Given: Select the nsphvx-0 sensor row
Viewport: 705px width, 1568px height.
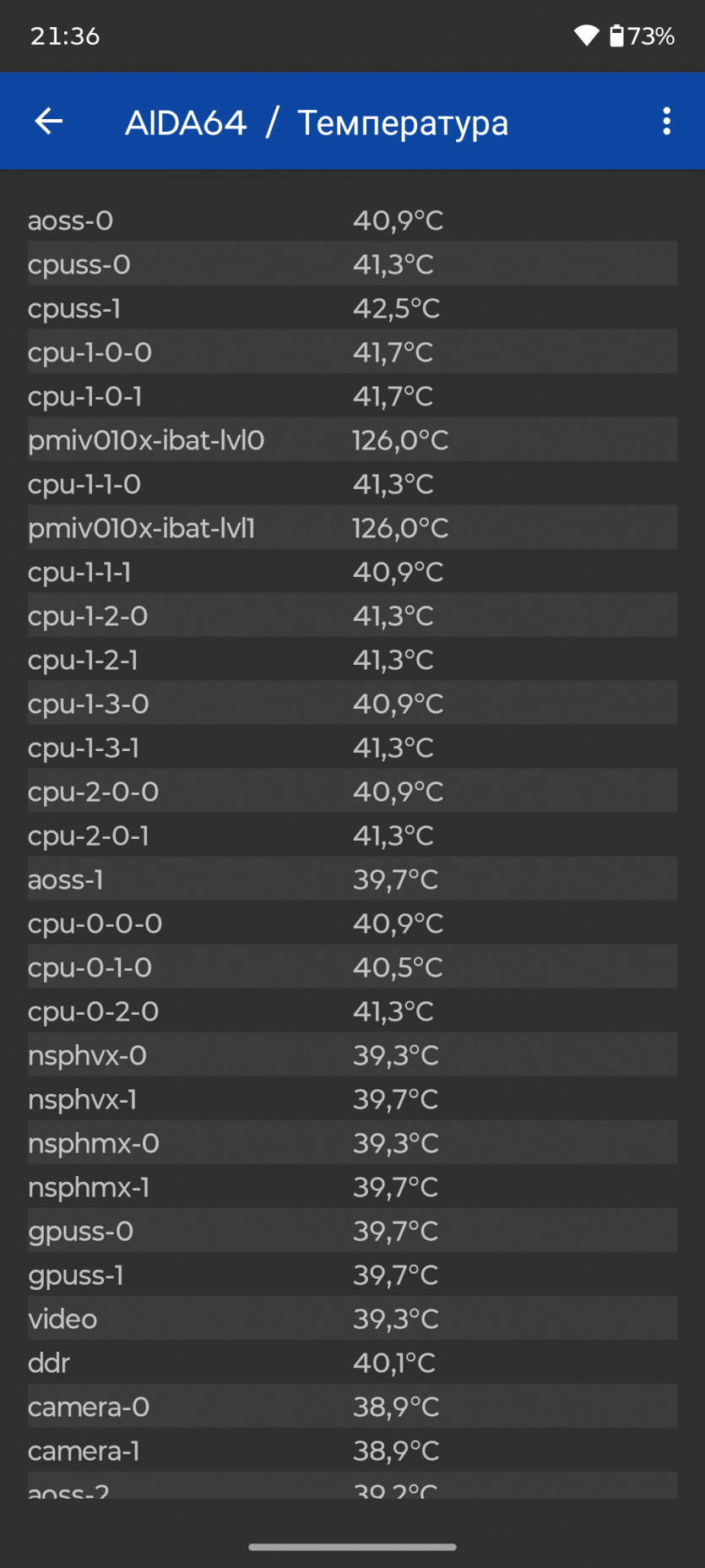Looking at the screenshot, I should (x=352, y=1055).
